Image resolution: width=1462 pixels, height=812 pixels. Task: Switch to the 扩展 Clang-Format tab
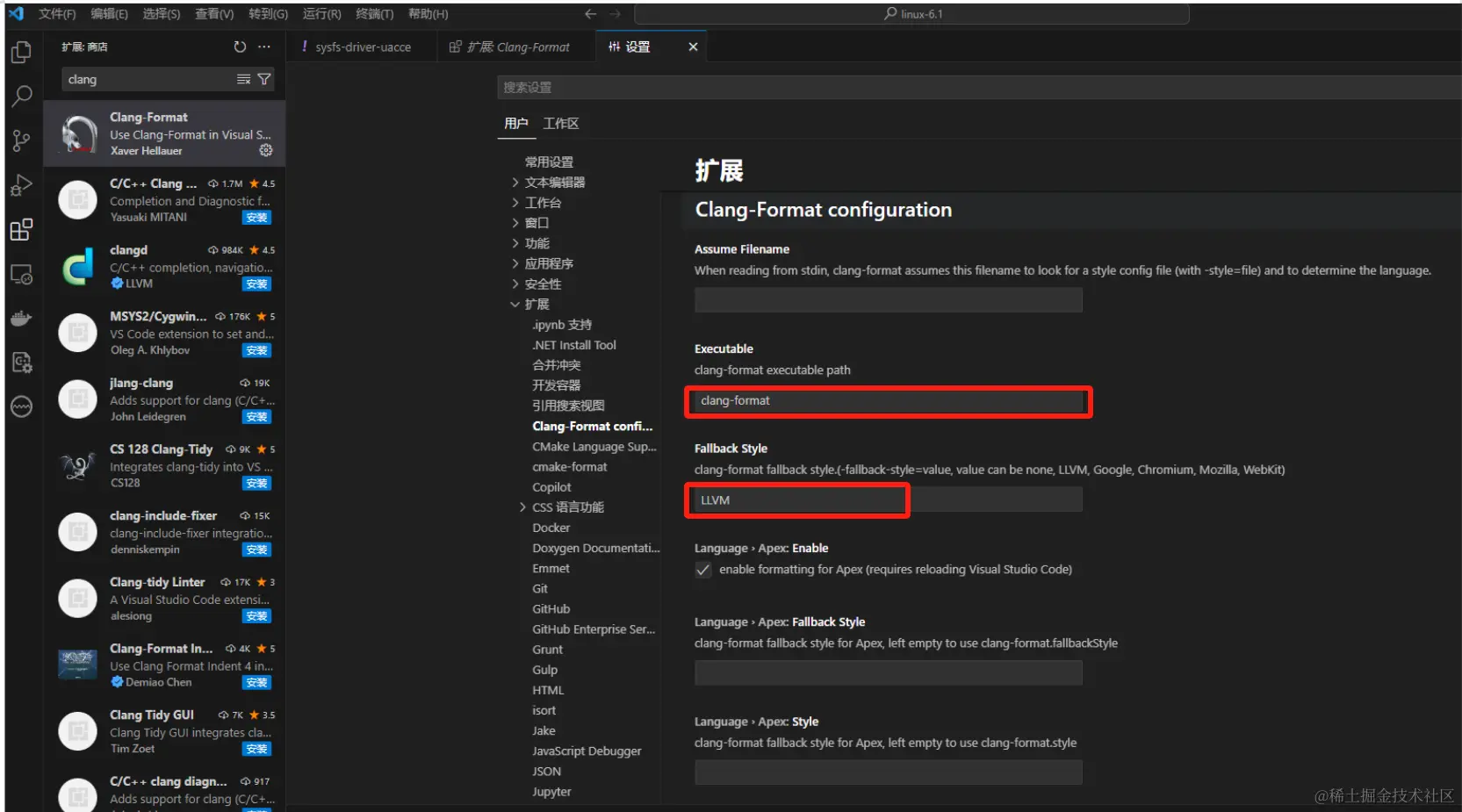point(516,47)
